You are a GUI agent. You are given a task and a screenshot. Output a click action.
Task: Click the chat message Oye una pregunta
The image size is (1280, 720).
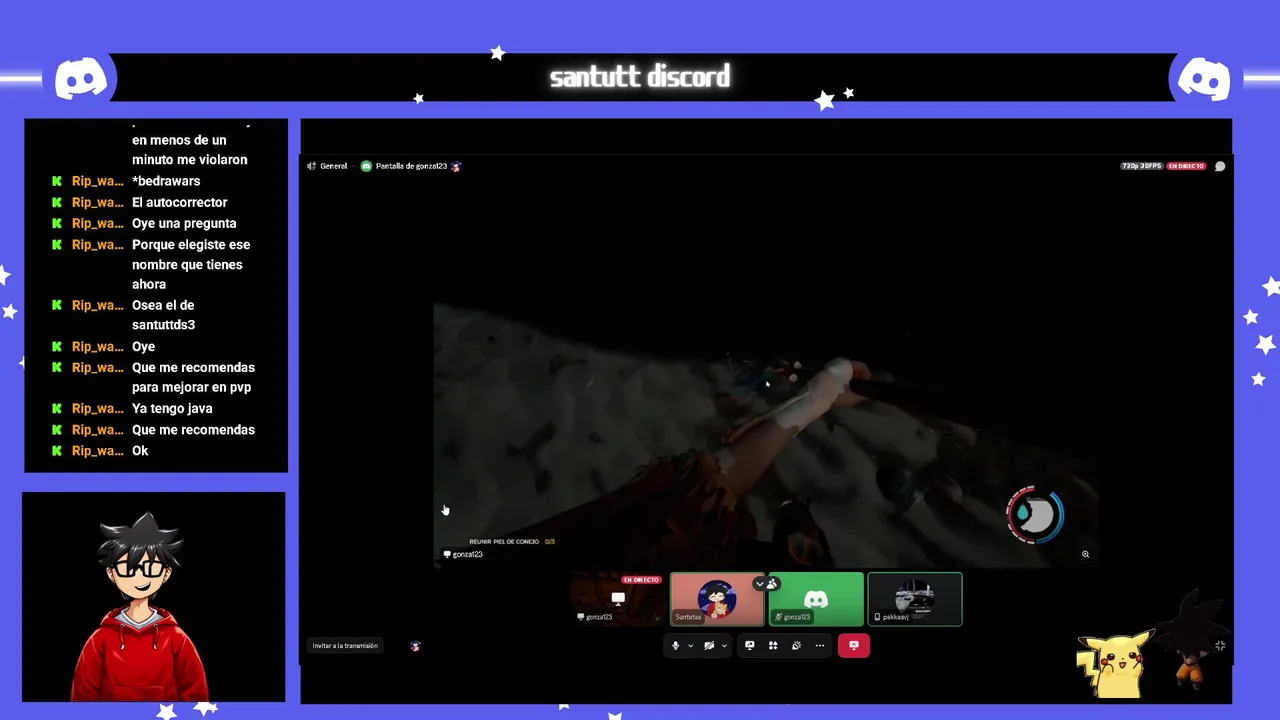click(x=184, y=223)
